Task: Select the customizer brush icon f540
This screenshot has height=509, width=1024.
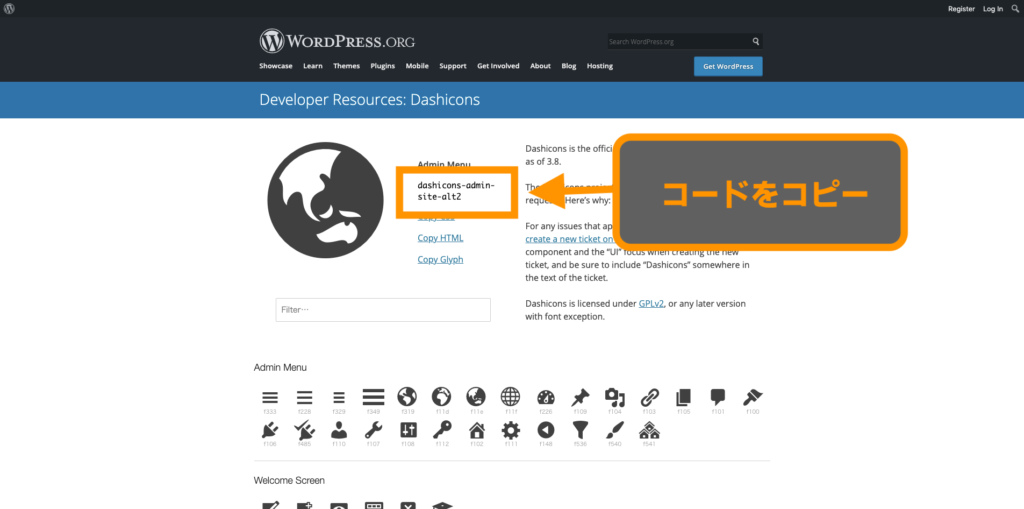Action: pos(614,430)
